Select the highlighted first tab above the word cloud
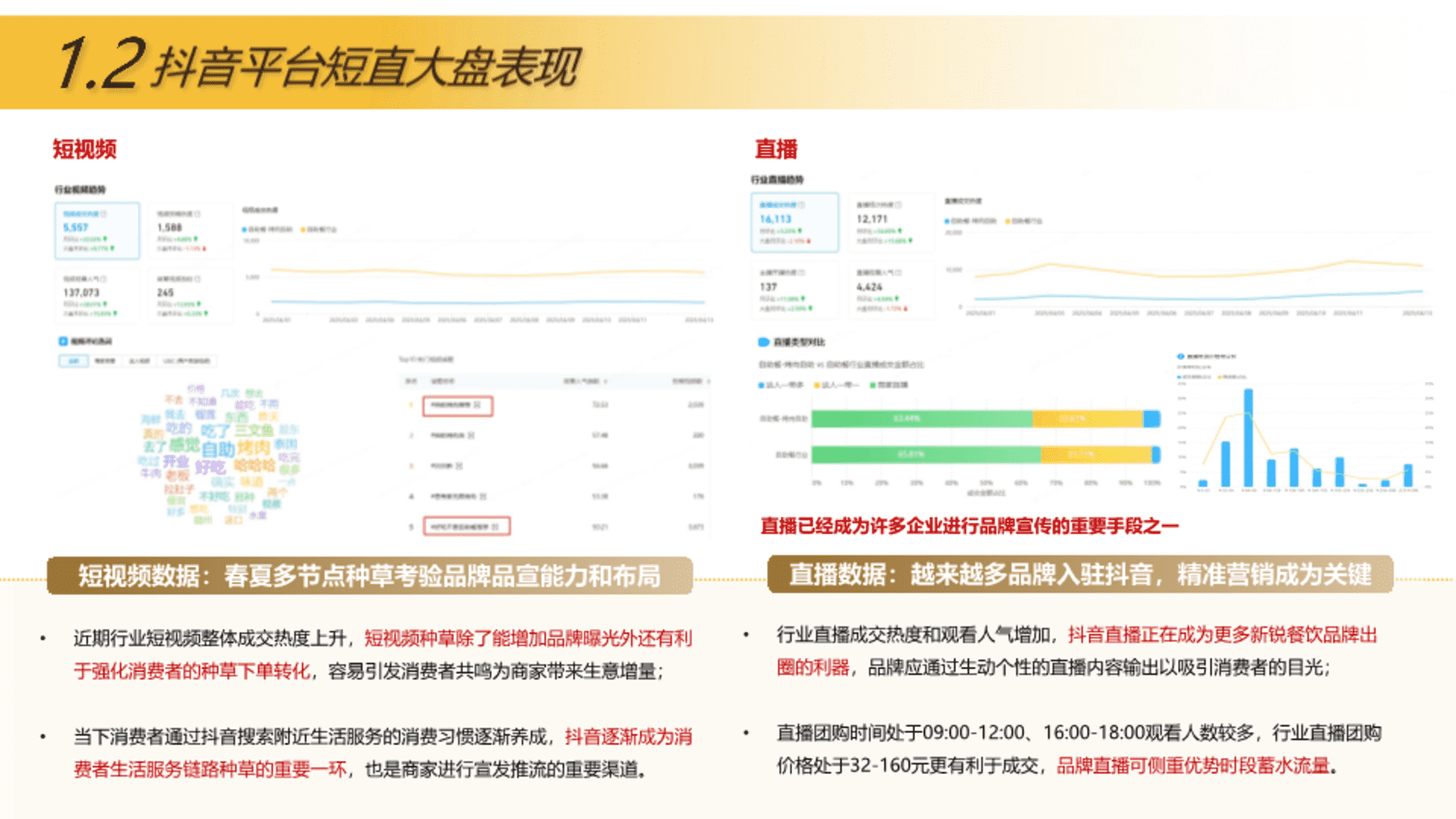The image size is (1456, 819). [x=74, y=361]
